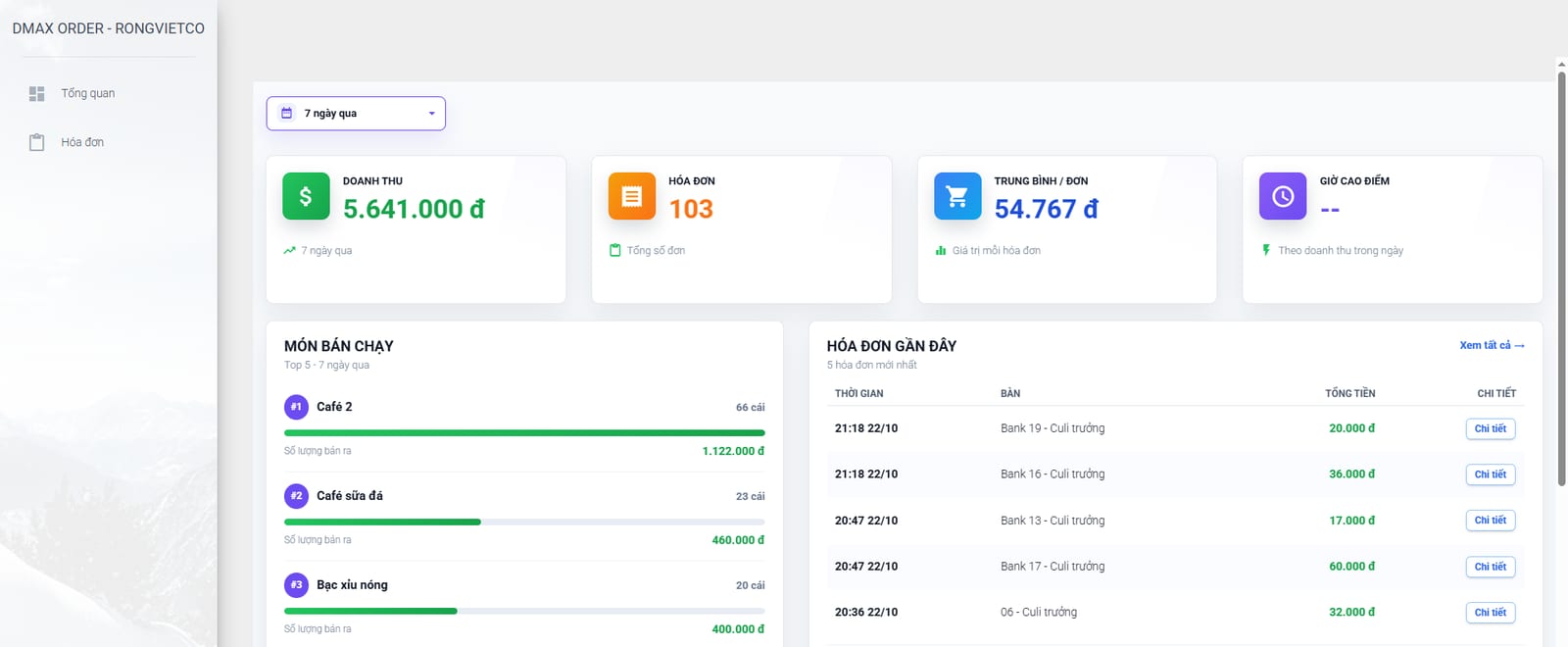Click the green dollar Doanh thu icon

306,196
